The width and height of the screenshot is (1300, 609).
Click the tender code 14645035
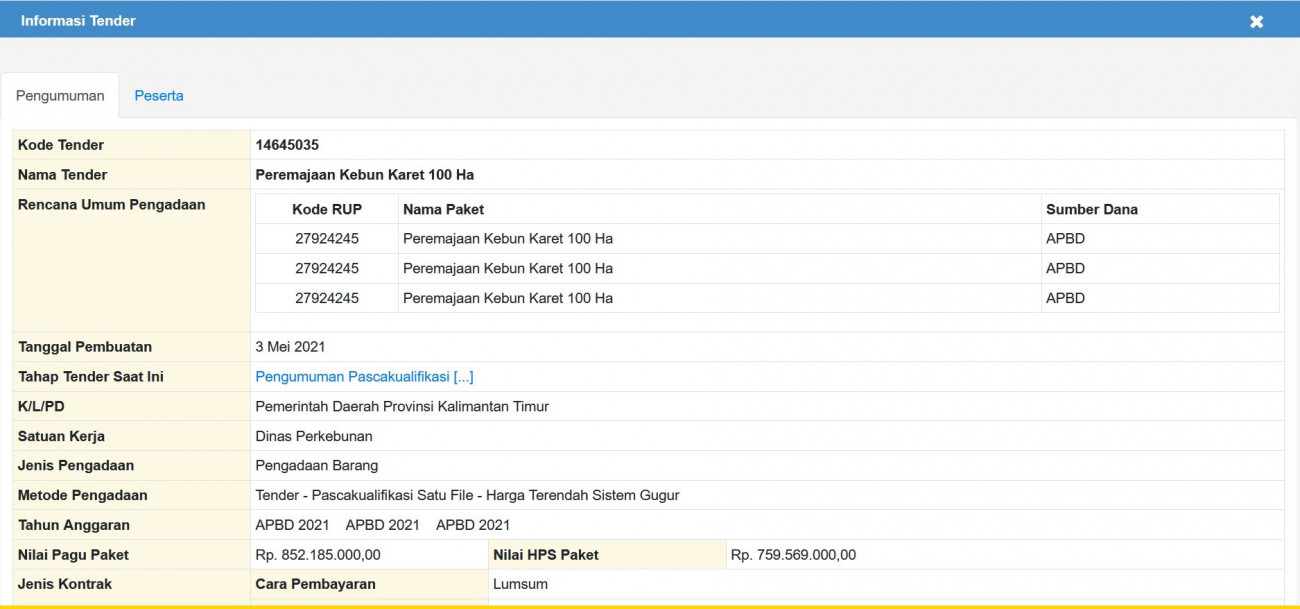click(x=287, y=145)
